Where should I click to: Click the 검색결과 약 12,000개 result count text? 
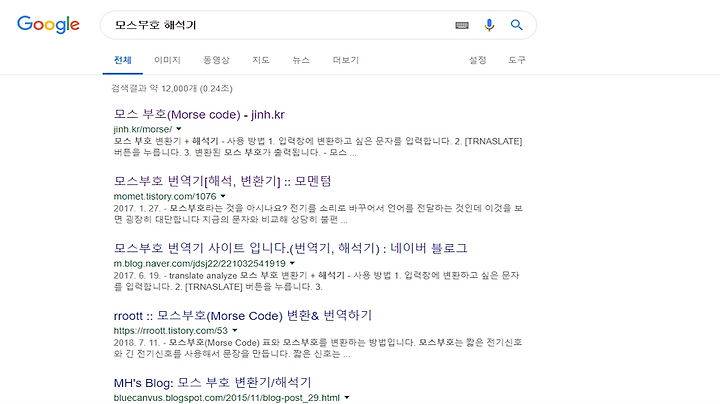pos(172,89)
